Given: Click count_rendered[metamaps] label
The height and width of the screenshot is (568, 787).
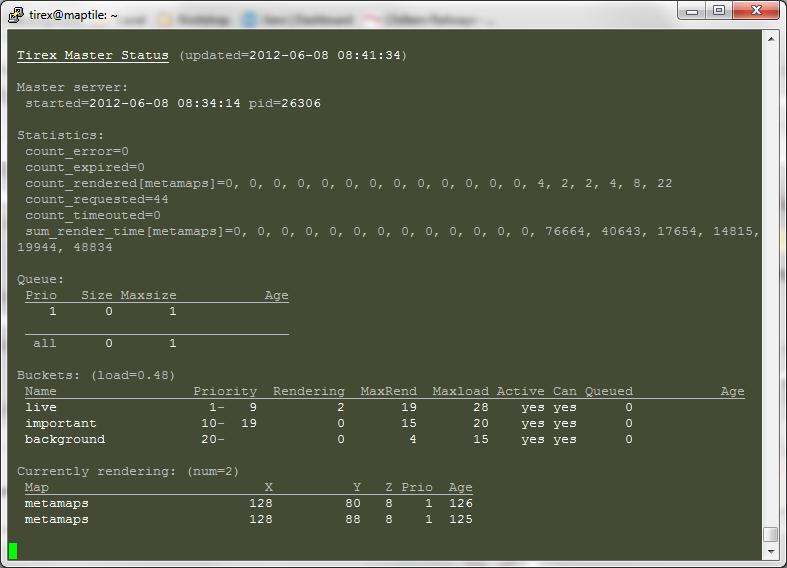Looking at the screenshot, I should tap(121, 184).
